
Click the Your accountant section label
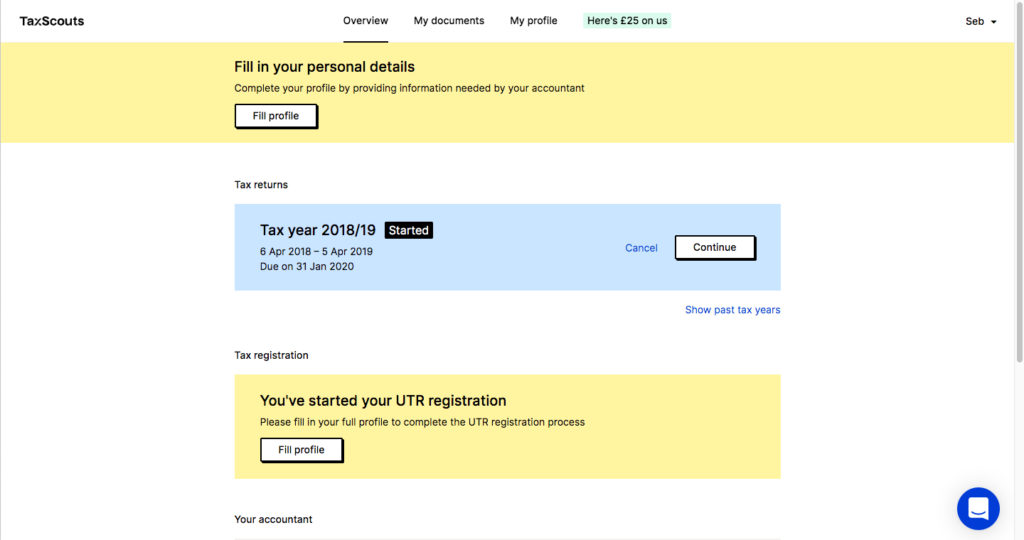[x=273, y=519]
